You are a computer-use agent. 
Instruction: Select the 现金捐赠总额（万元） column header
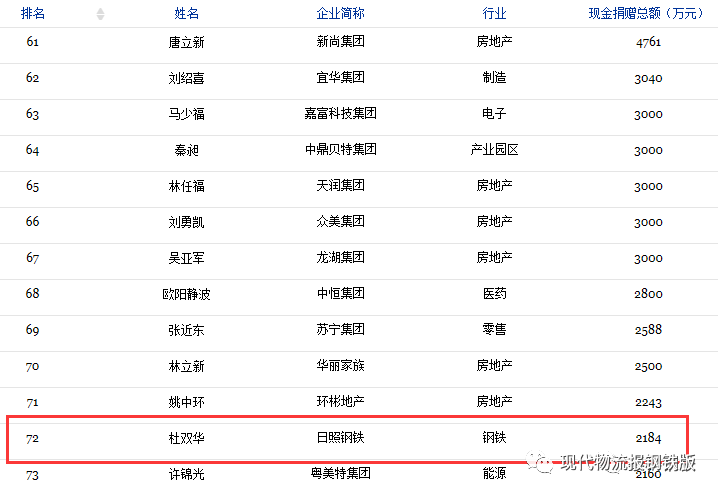648,13
